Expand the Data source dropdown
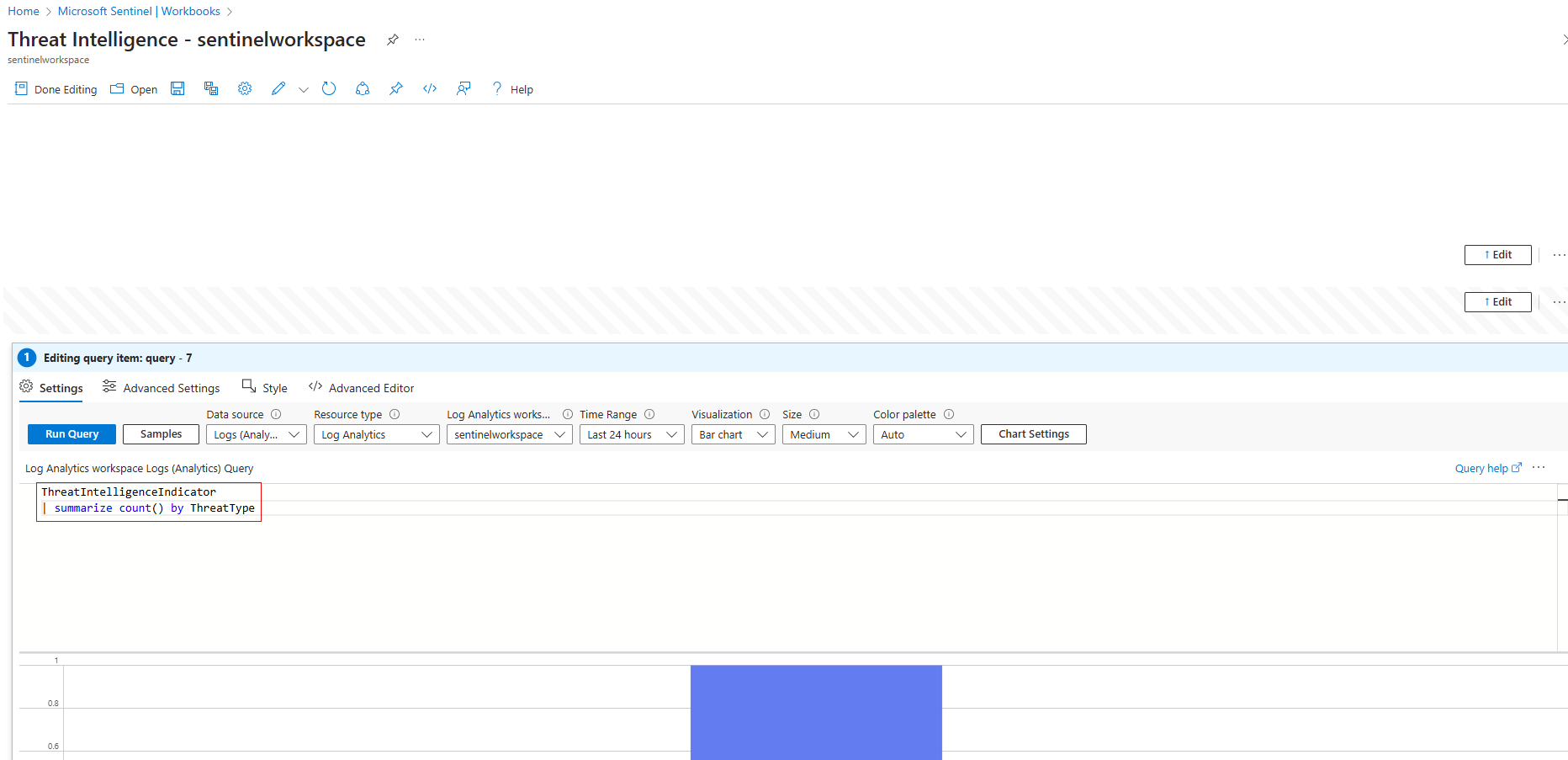Viewport: 1568px width, 760px height. (256, 434)
